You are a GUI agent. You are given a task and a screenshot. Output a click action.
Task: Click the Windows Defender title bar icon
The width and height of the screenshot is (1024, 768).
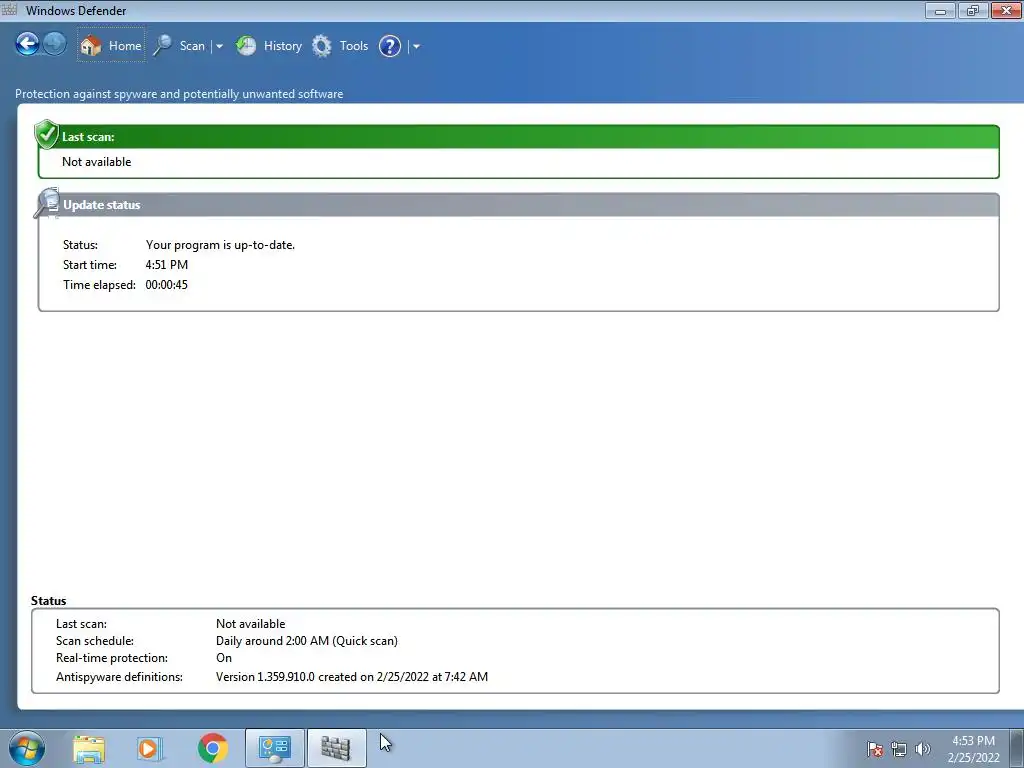(9, 9)
